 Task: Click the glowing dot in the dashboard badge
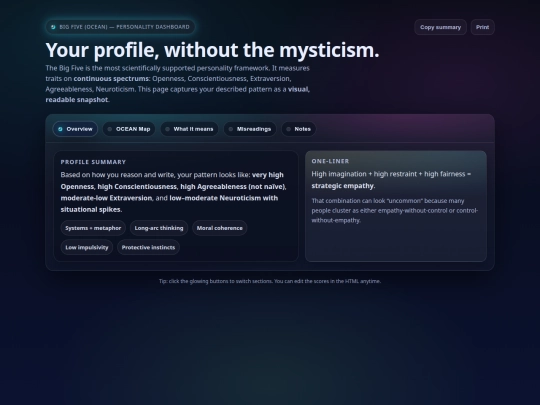click(53, 27)
